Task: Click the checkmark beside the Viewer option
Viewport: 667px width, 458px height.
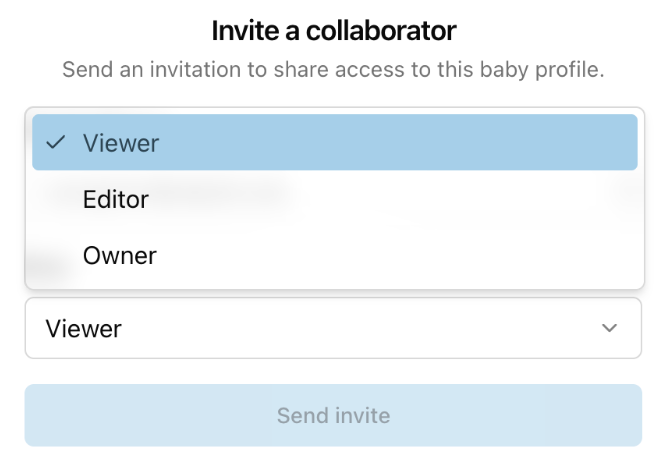Action: 56,143
